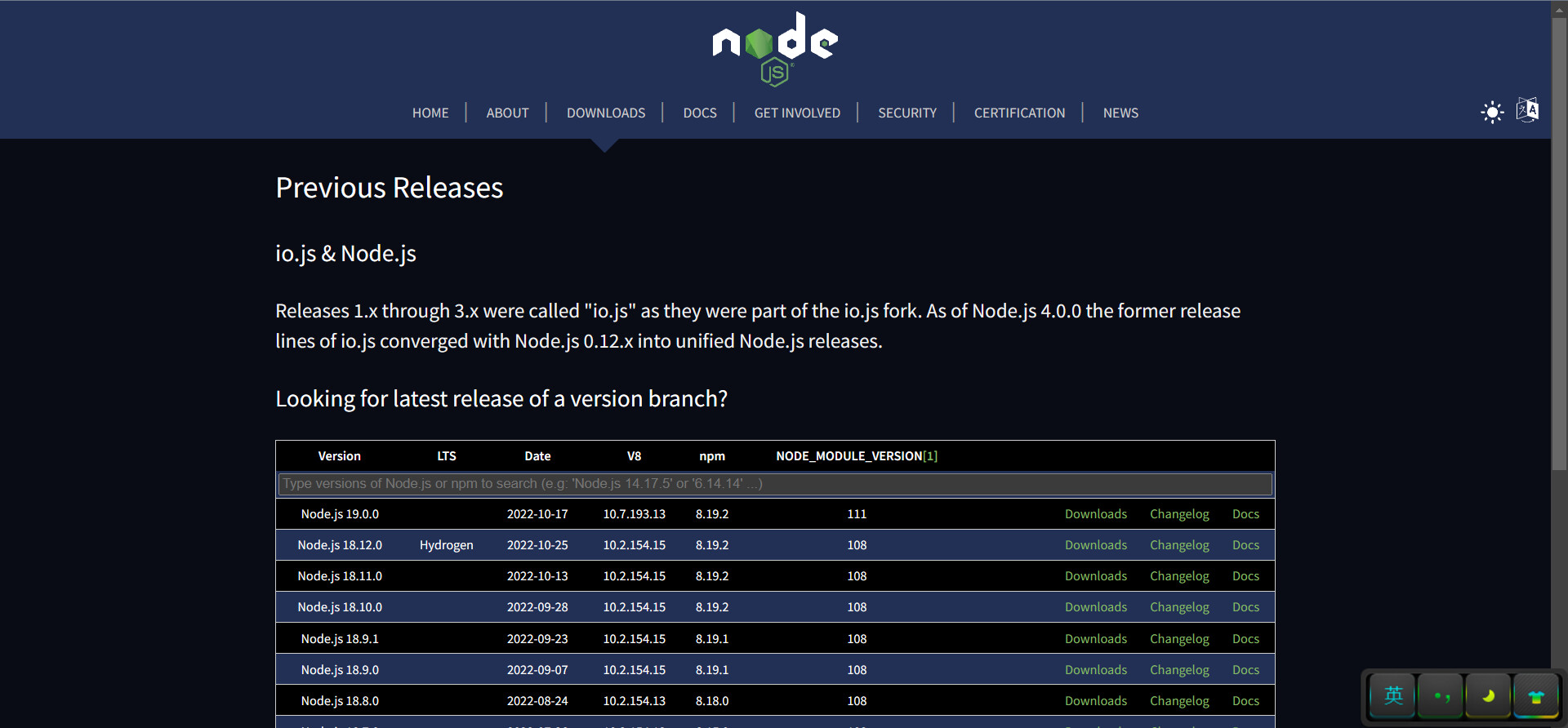
Task: Open the language translation icon
Action: coord(1527,110)
